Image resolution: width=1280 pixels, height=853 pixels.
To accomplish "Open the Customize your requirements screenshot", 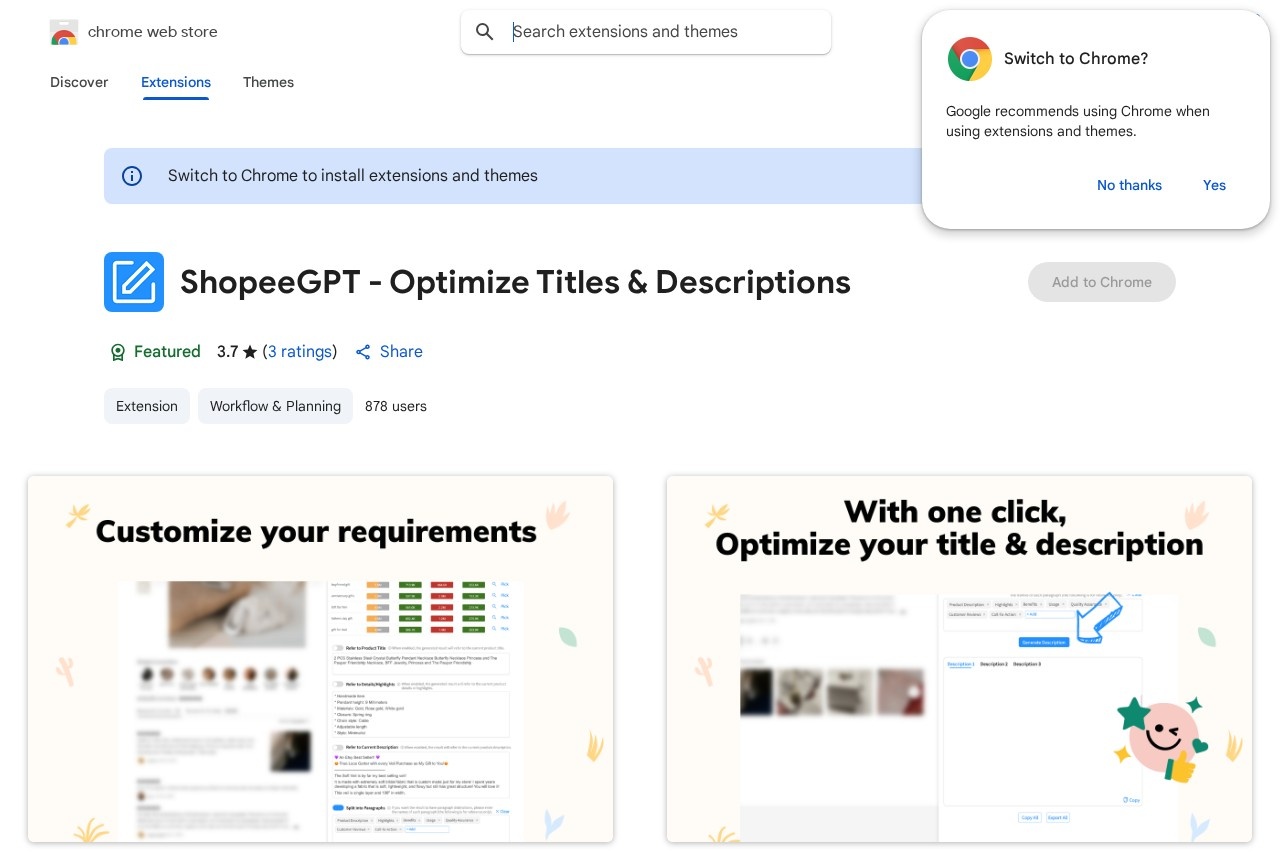I will tap(320, 658).
